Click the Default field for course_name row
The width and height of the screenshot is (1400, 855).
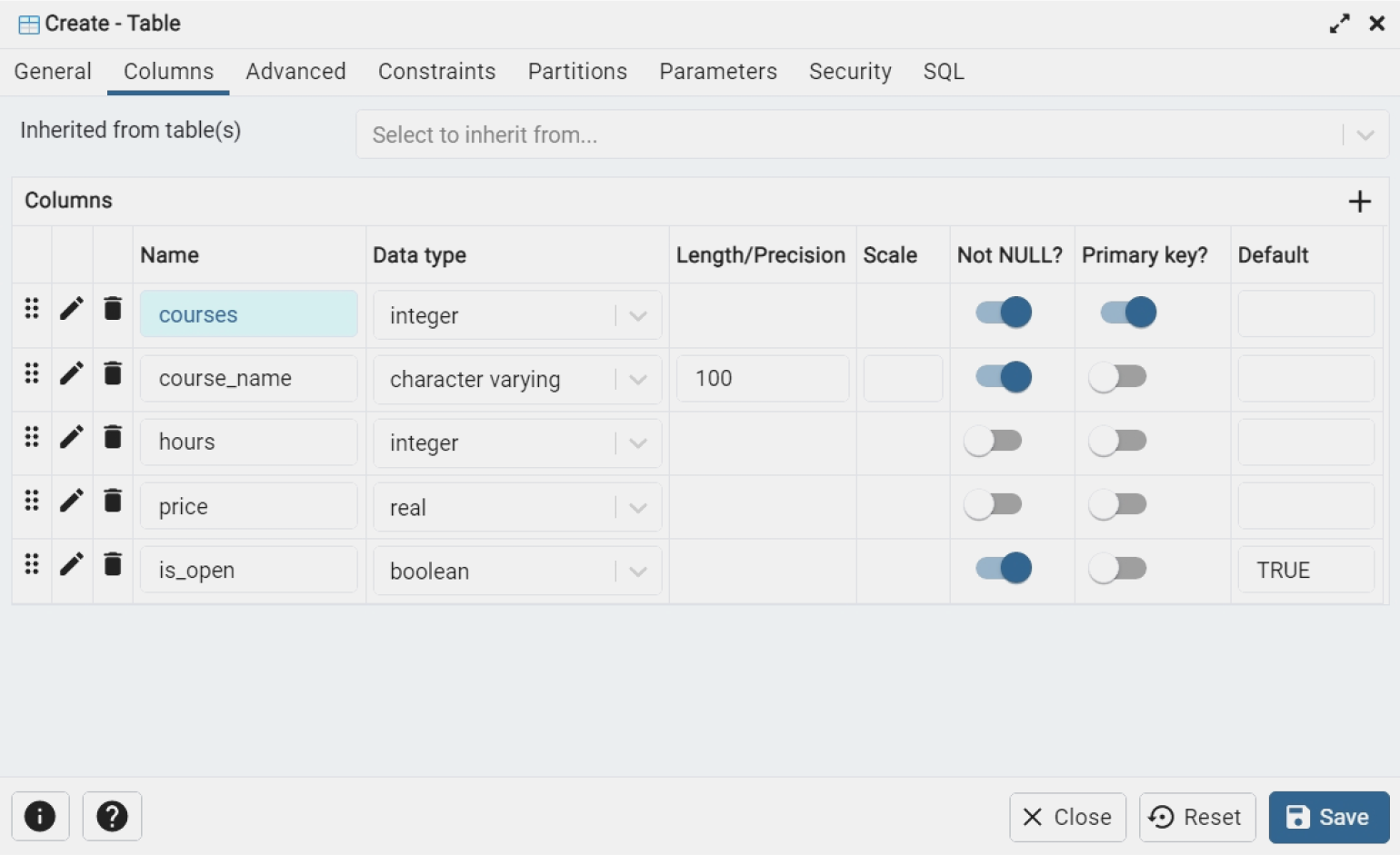1305,378
